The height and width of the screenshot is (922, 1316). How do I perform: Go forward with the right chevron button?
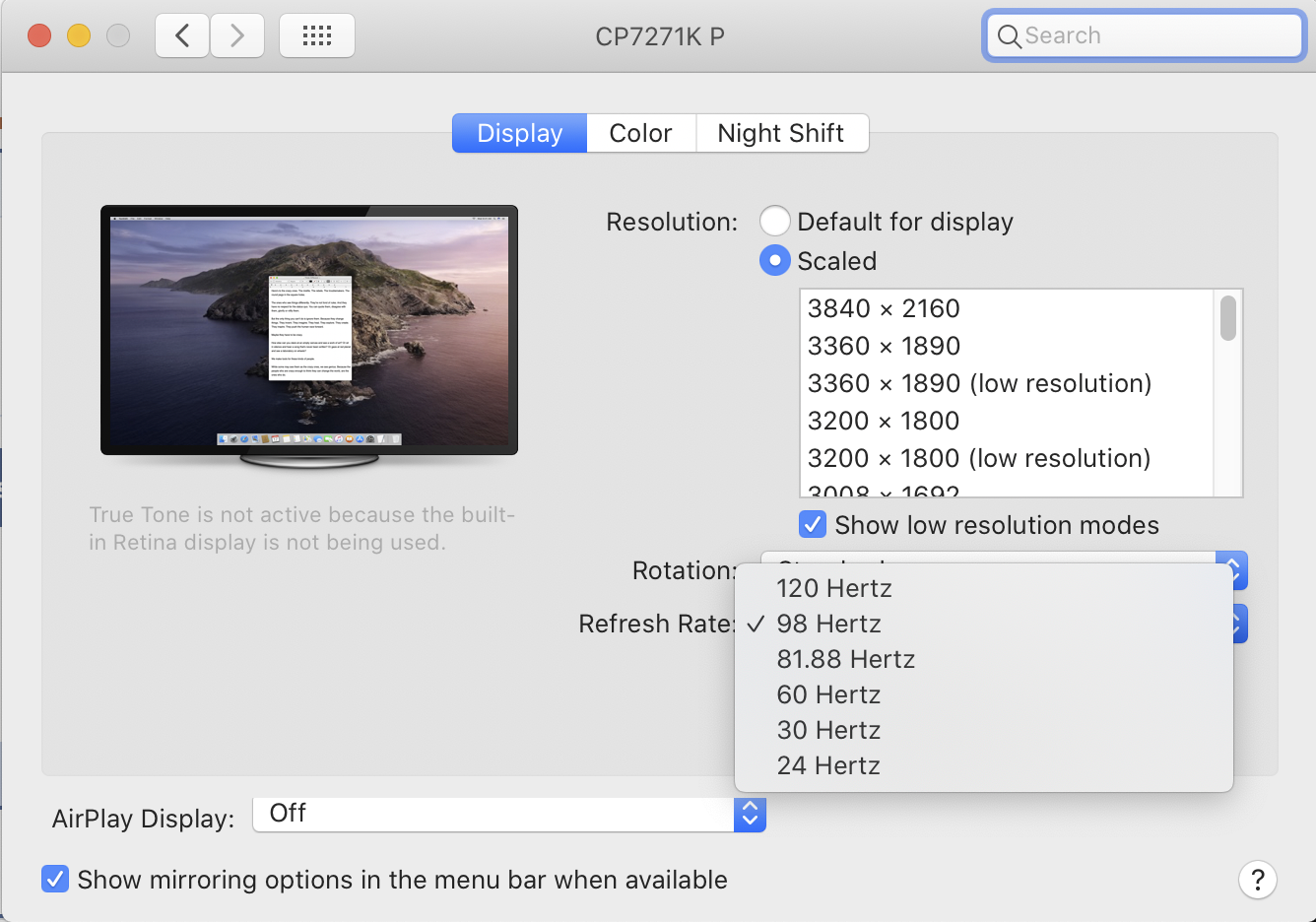tap(237, 36)
